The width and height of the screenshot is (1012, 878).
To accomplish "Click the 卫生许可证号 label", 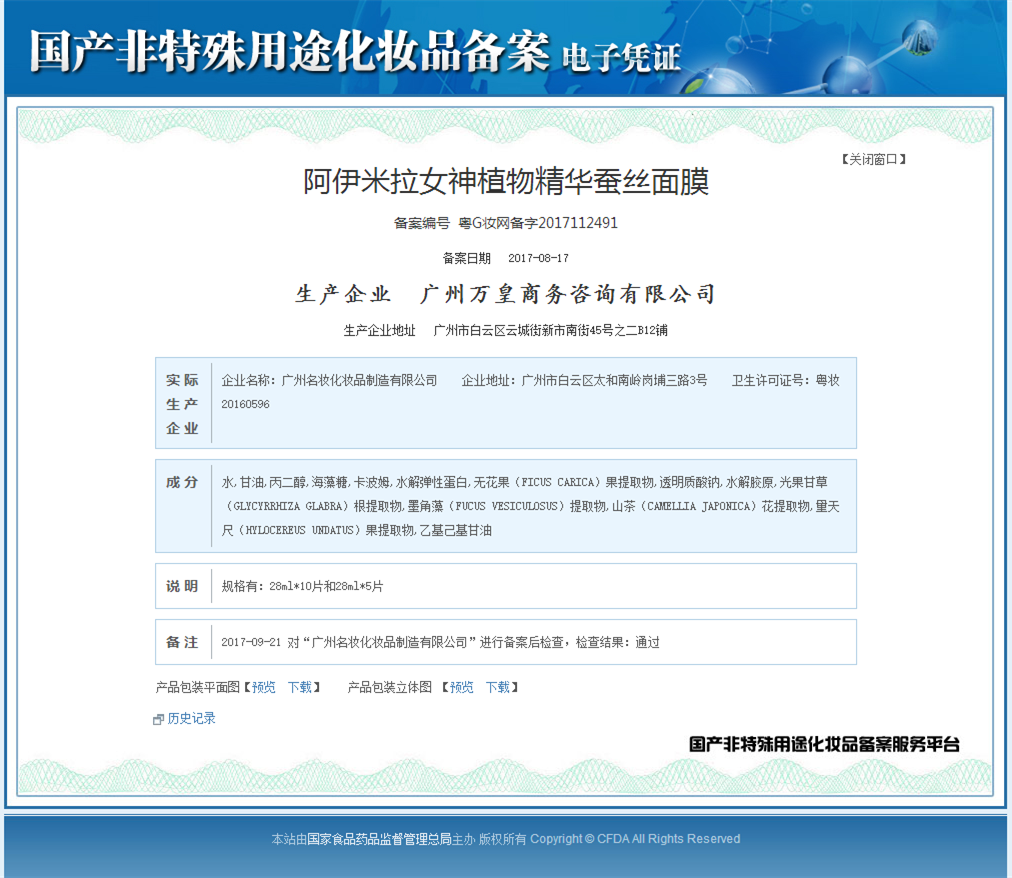I will click(768, 380).
